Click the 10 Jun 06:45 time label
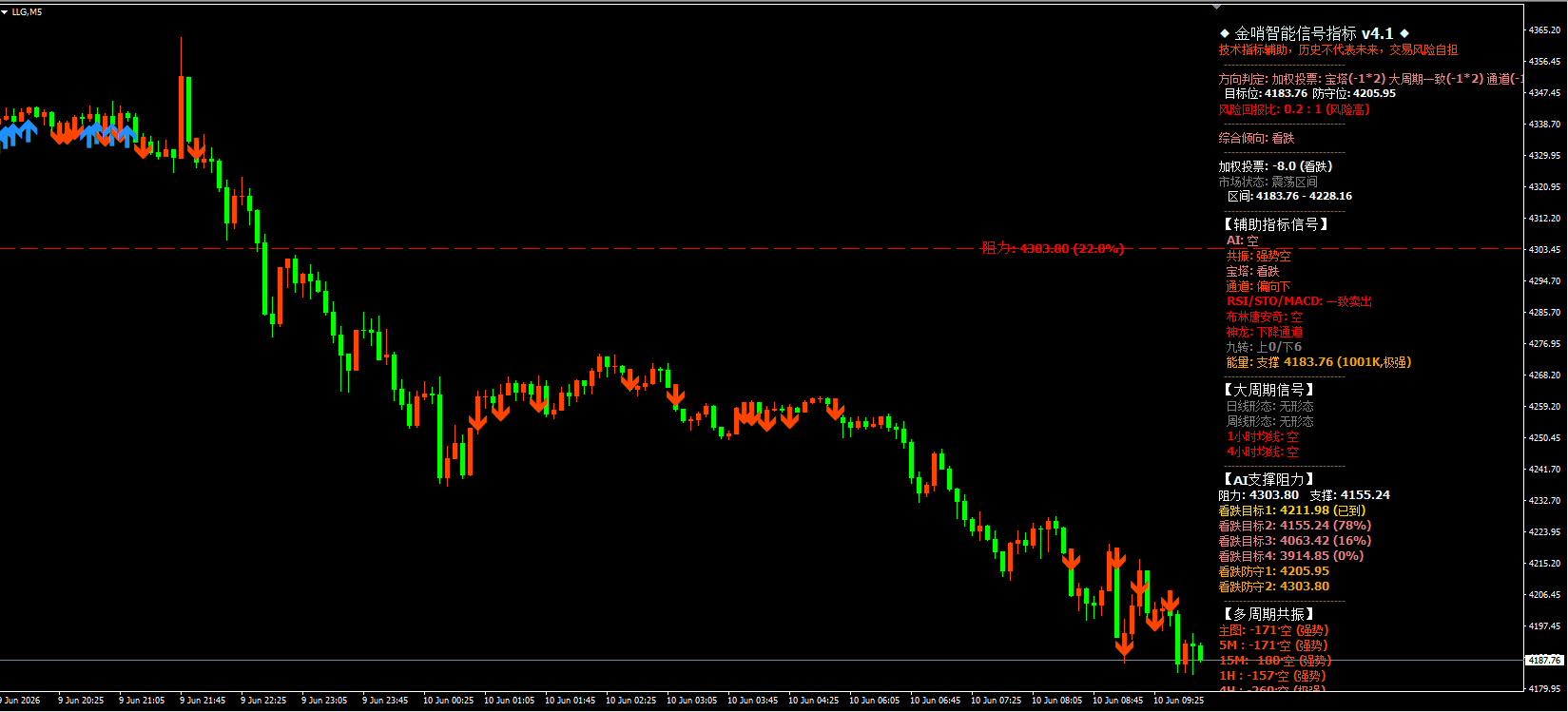The width and height of the screenshot is (1568, 712). (935, 701)
